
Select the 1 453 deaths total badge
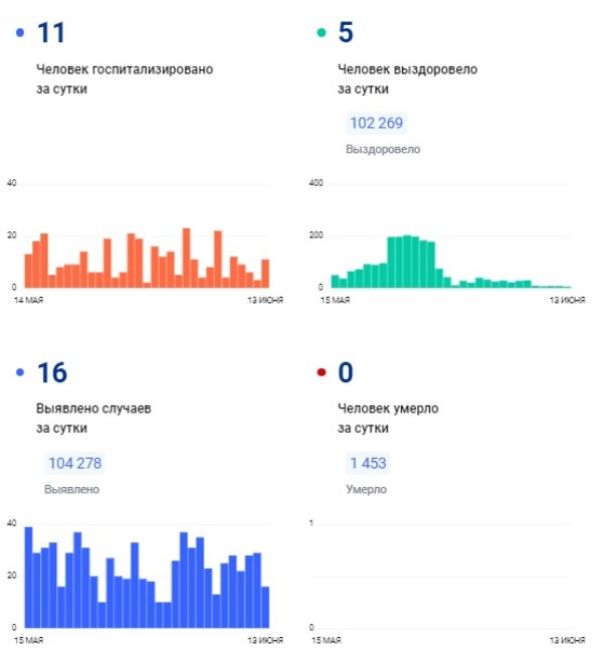(368, 463)
